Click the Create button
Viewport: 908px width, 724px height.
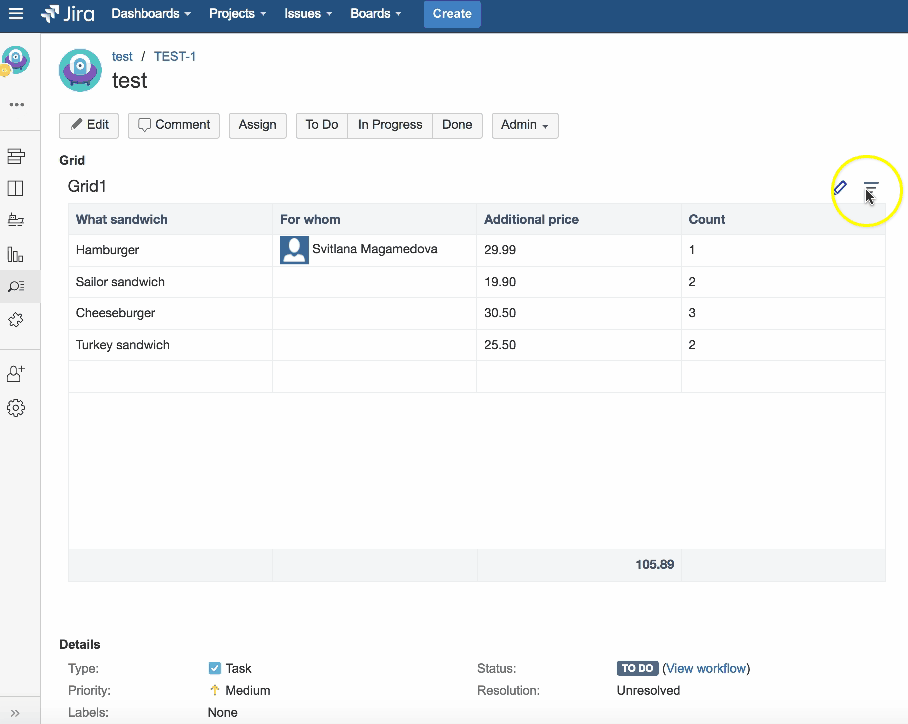coord(452,14)
